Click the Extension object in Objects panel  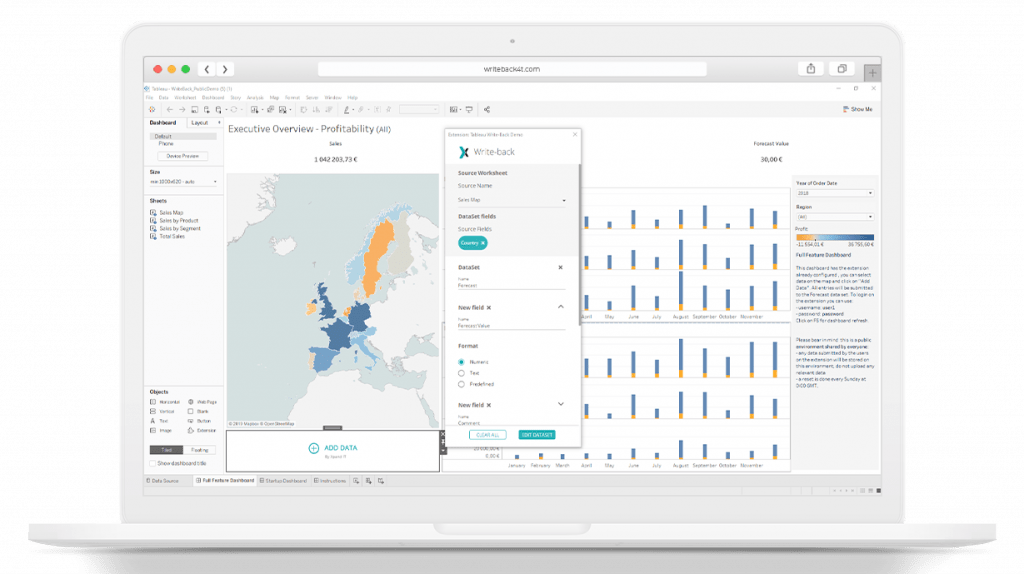point(202,431)
